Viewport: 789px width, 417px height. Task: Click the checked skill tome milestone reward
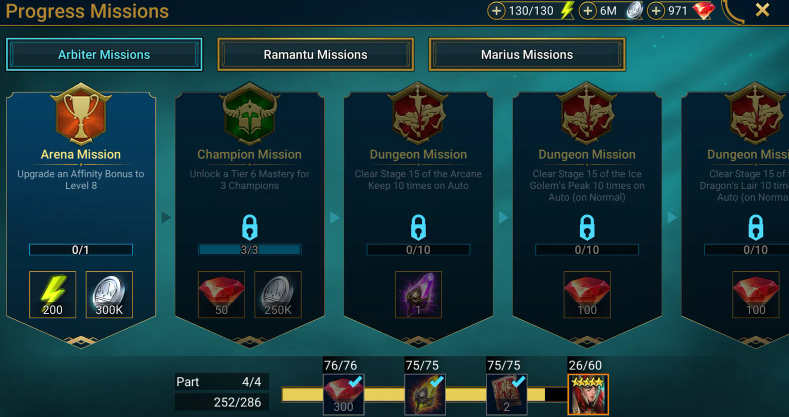point(507,394)
